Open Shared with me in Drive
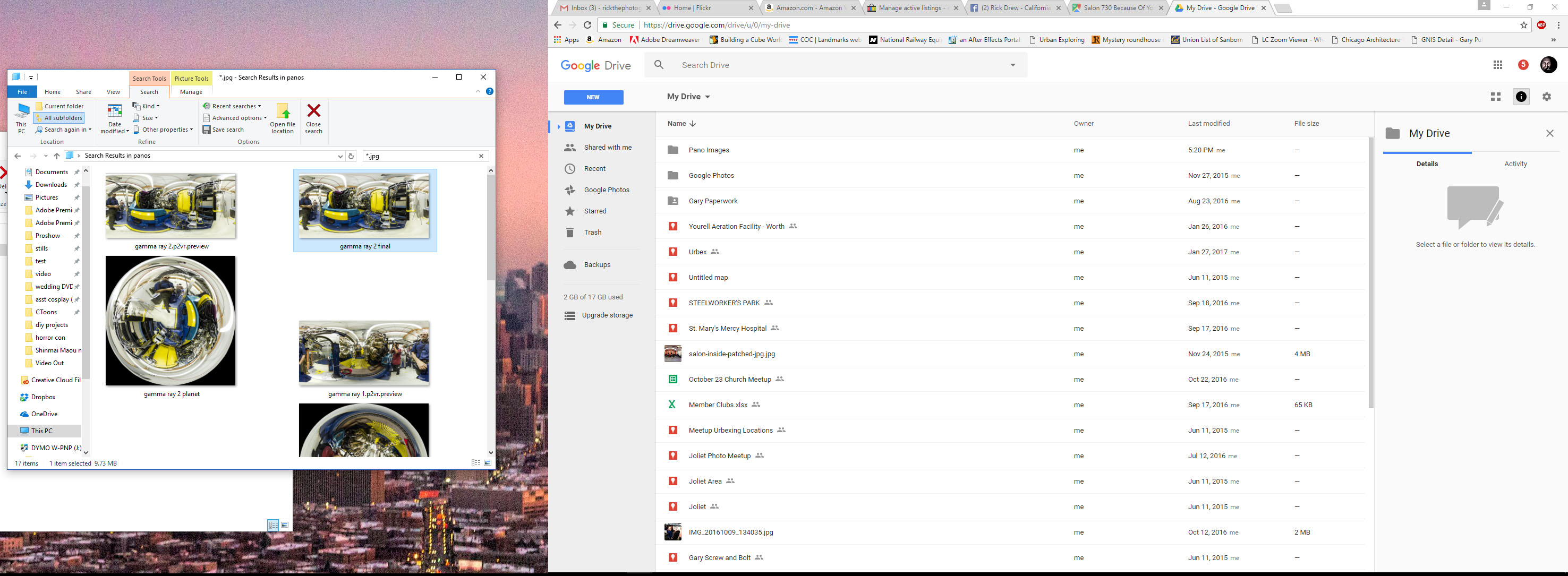This screenshot has height=576, width=1568. click(x=608, y=147)
